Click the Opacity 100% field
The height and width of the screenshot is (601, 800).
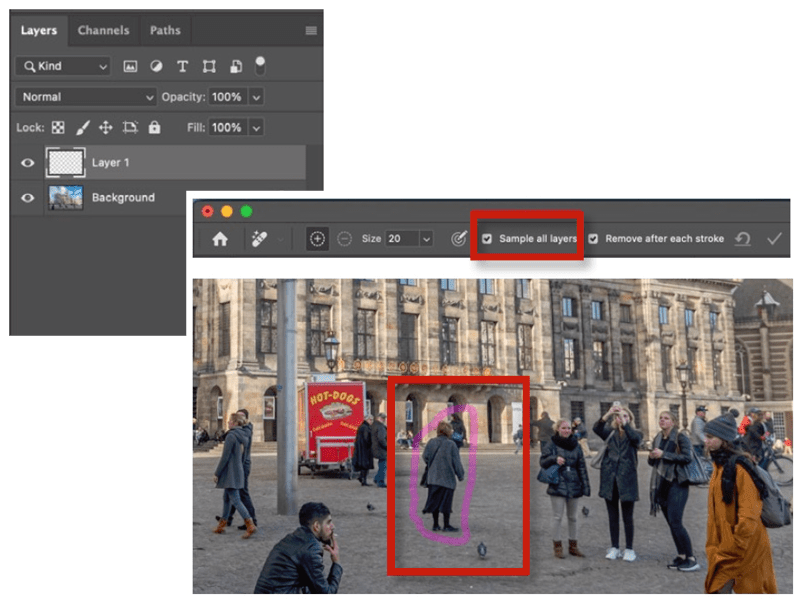pos(228,97)
